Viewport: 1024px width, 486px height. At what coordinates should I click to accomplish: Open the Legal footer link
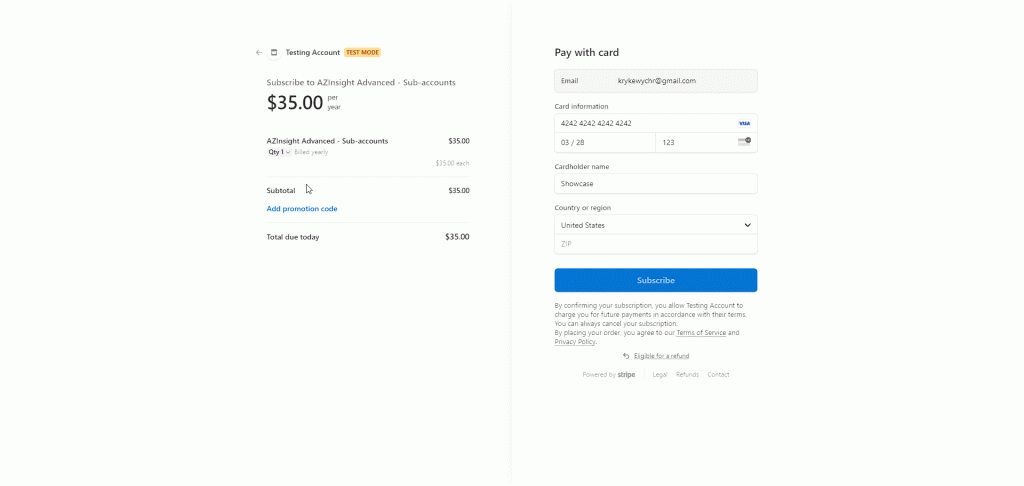[x=660, y=375]
